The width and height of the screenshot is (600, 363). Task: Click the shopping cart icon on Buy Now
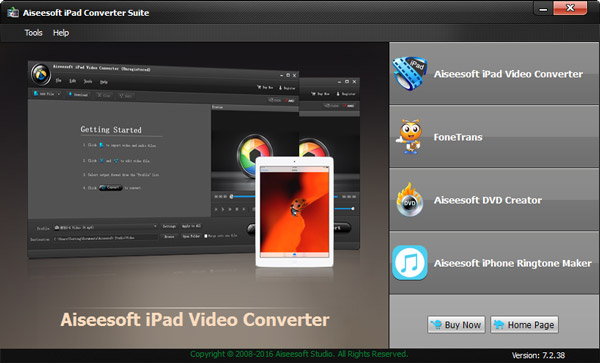tap(436, 325)
